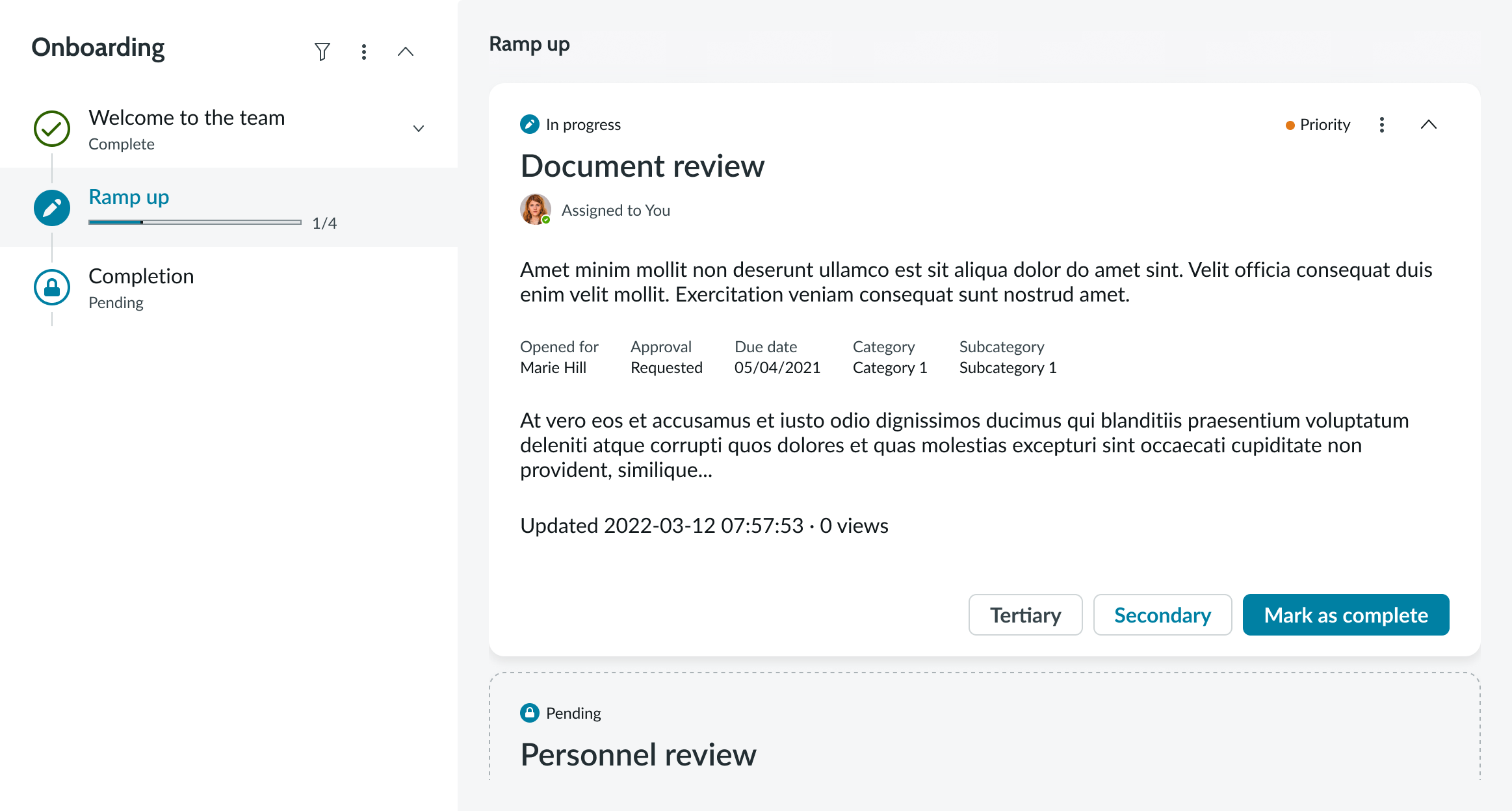This screenshot has width=1512, height=811.
Task: Click the In progress status icon
Action: click(x=530, y=124)
